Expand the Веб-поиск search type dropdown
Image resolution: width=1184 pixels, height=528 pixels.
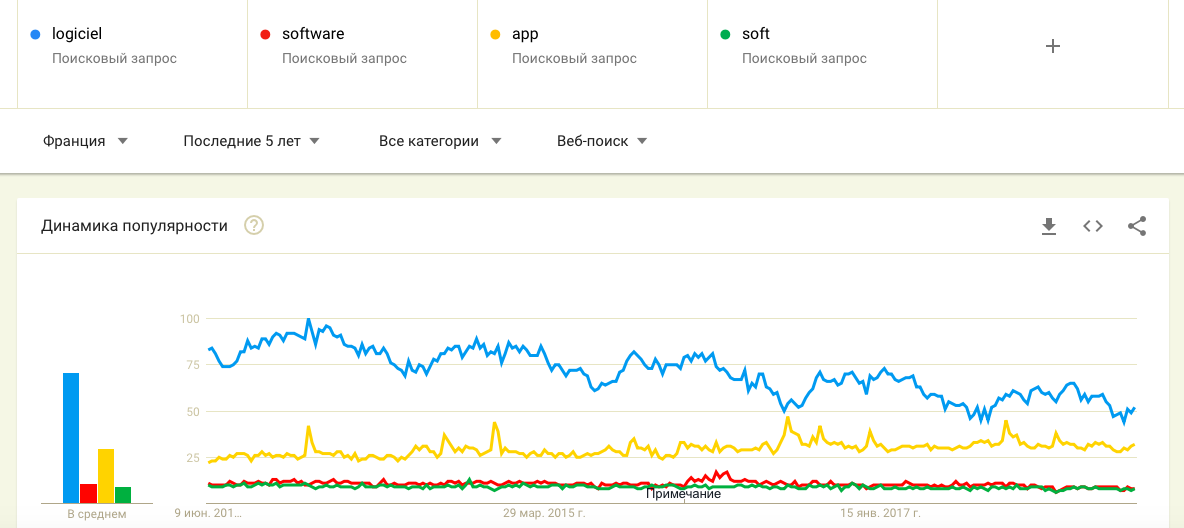tap(602, 141)
